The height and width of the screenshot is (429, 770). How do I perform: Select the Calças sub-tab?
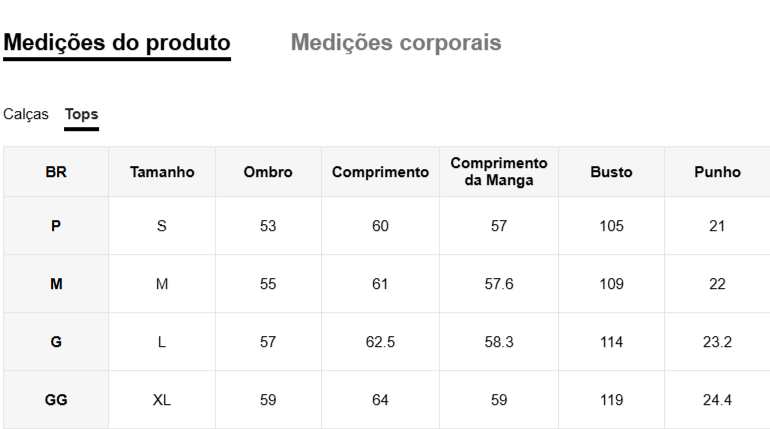click(x=26, y=114)
